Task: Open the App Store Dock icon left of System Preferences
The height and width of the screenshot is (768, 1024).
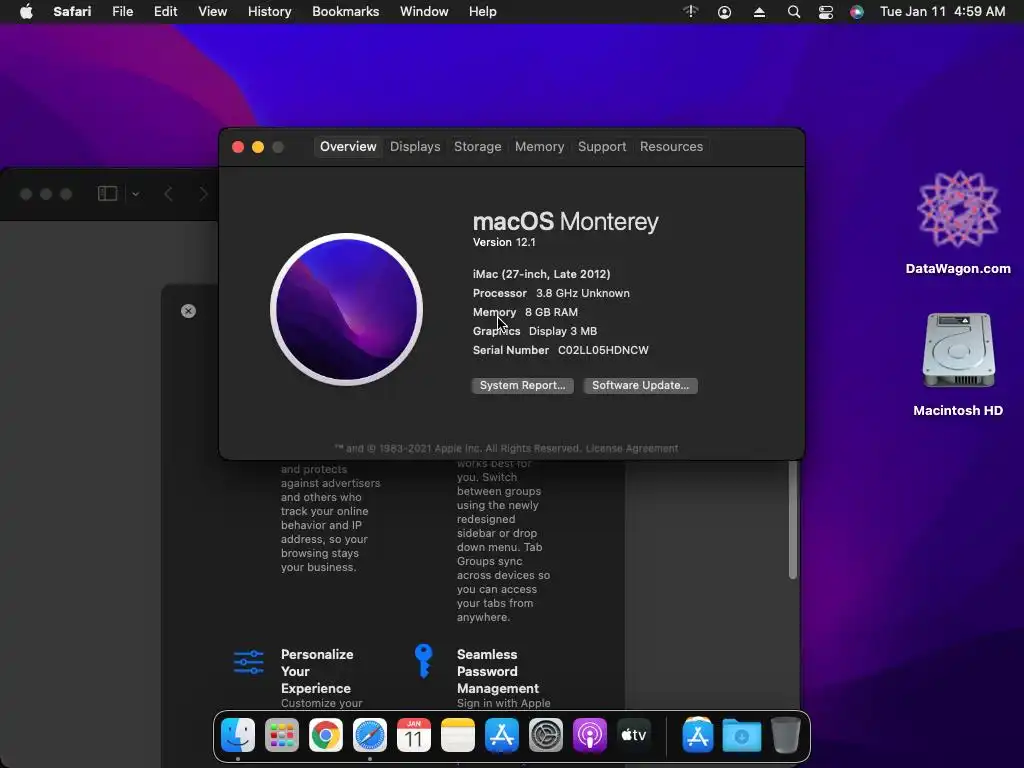Action: point(502,735)
